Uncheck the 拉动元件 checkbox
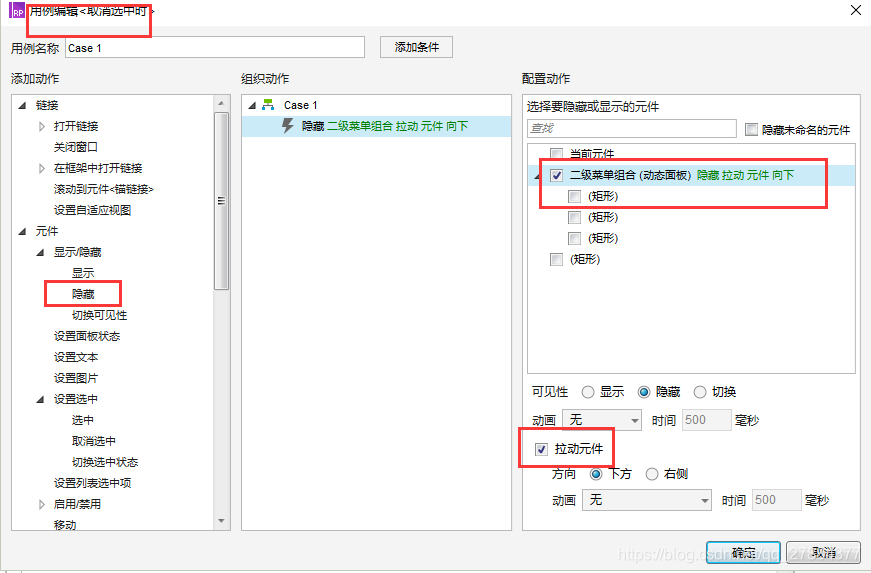Image resolution: width=871 pixels, height=573 pixels. tap(541, 449)
